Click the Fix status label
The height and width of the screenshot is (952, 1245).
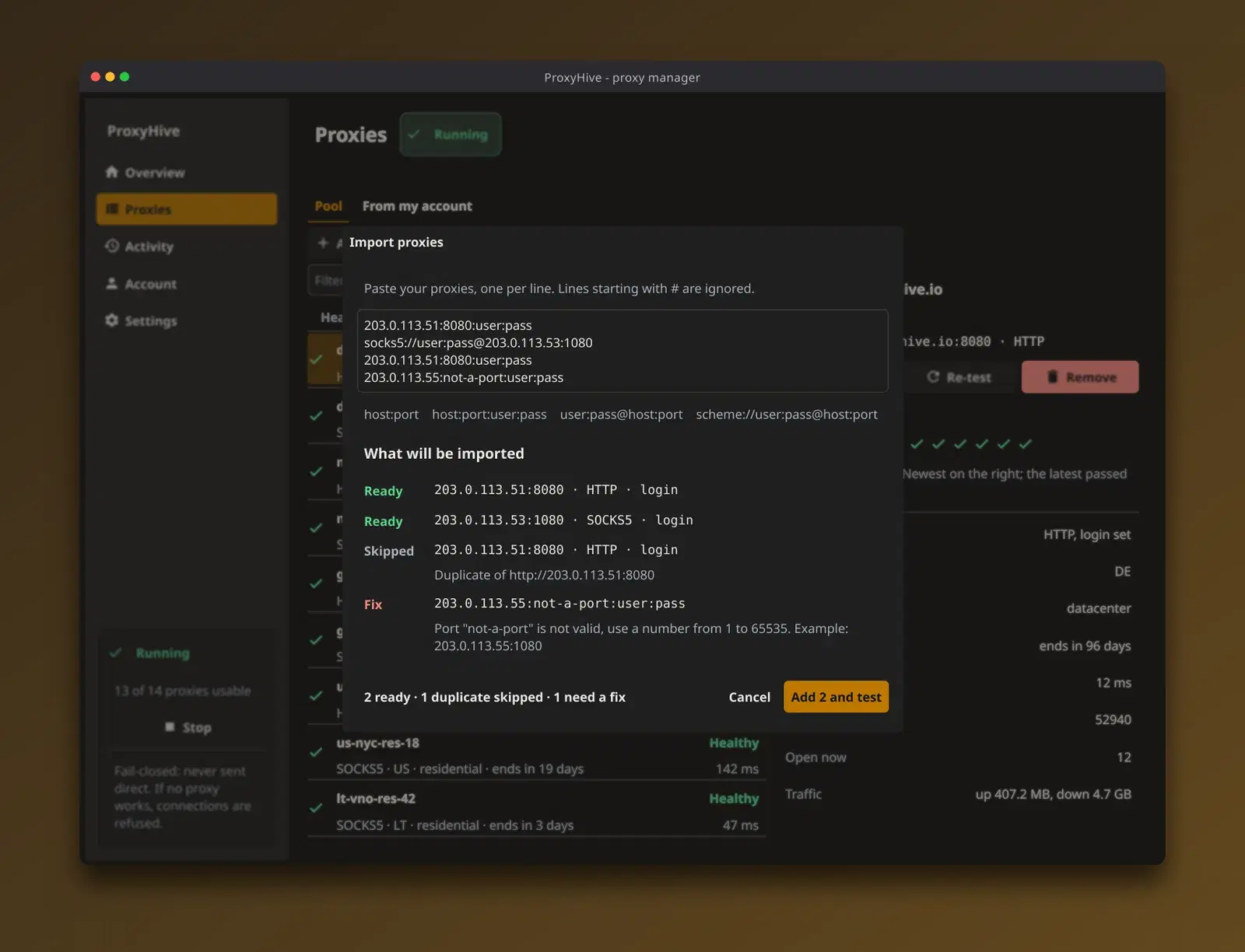click(x=373, y=604)
